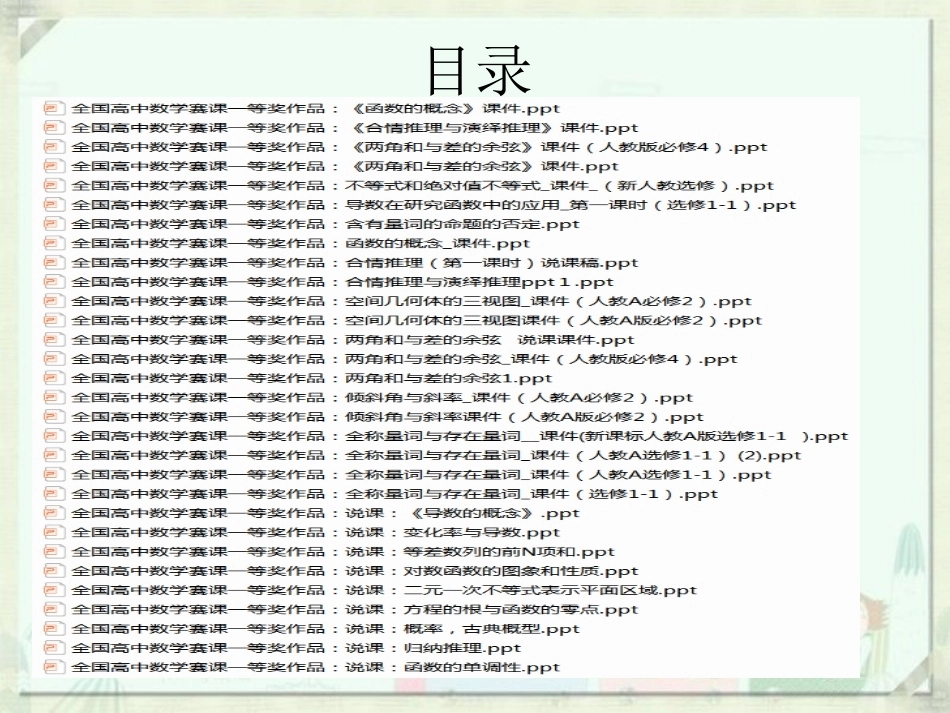Click the icon beside 说课：方程的根与函数的零点.ppt
950x713 pixels.
click(x=53, y=609)
